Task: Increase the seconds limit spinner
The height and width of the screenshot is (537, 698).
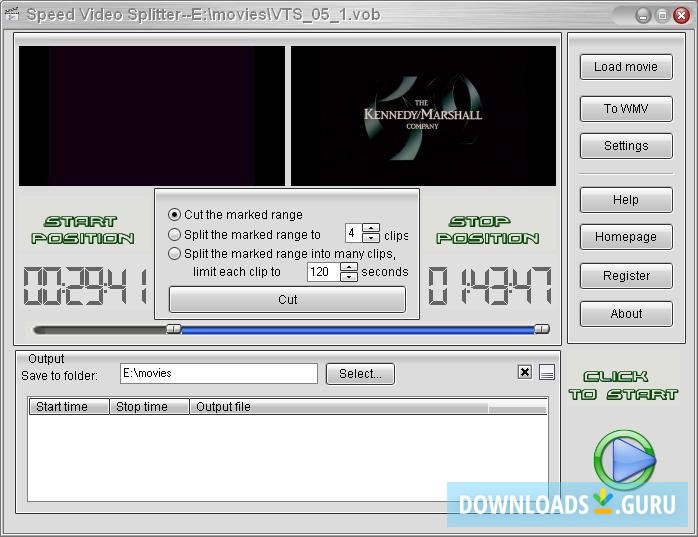Action: (349, 267)
